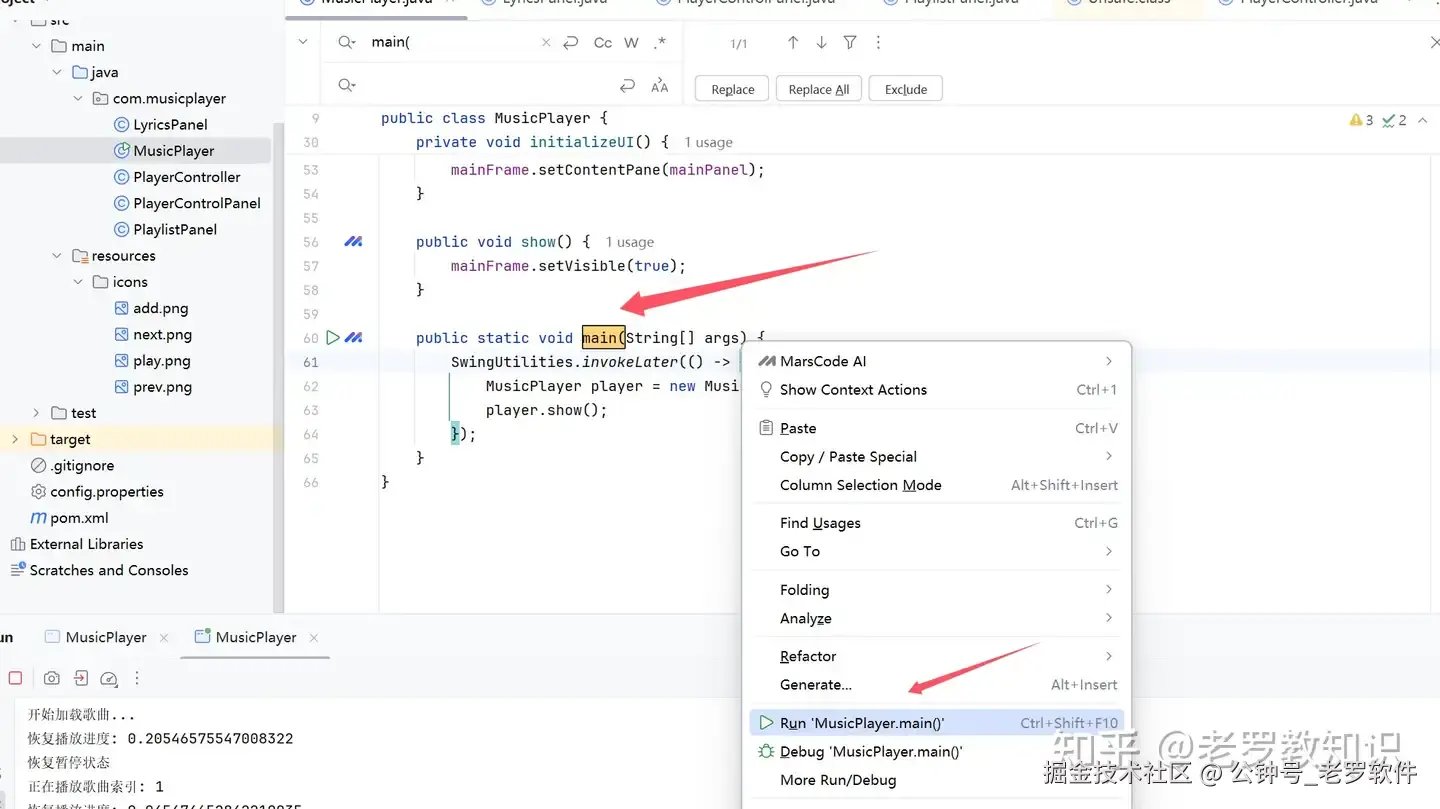Click MarsCode gutter icon on line 56

coord(353,242)
